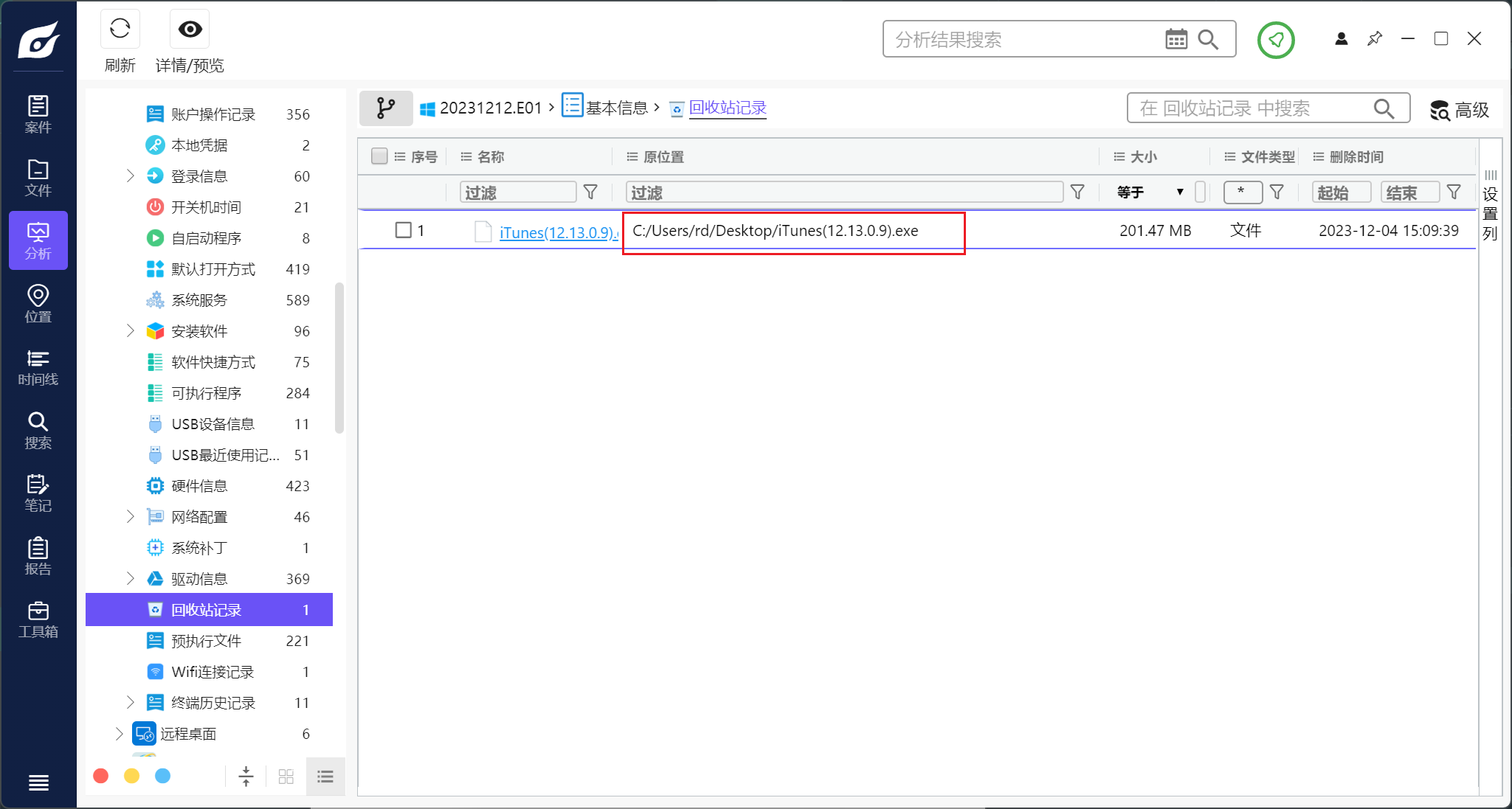The image size is (1512, 809).
Task: Click the collapse/expand all tree icon
Action: [246, 777]
